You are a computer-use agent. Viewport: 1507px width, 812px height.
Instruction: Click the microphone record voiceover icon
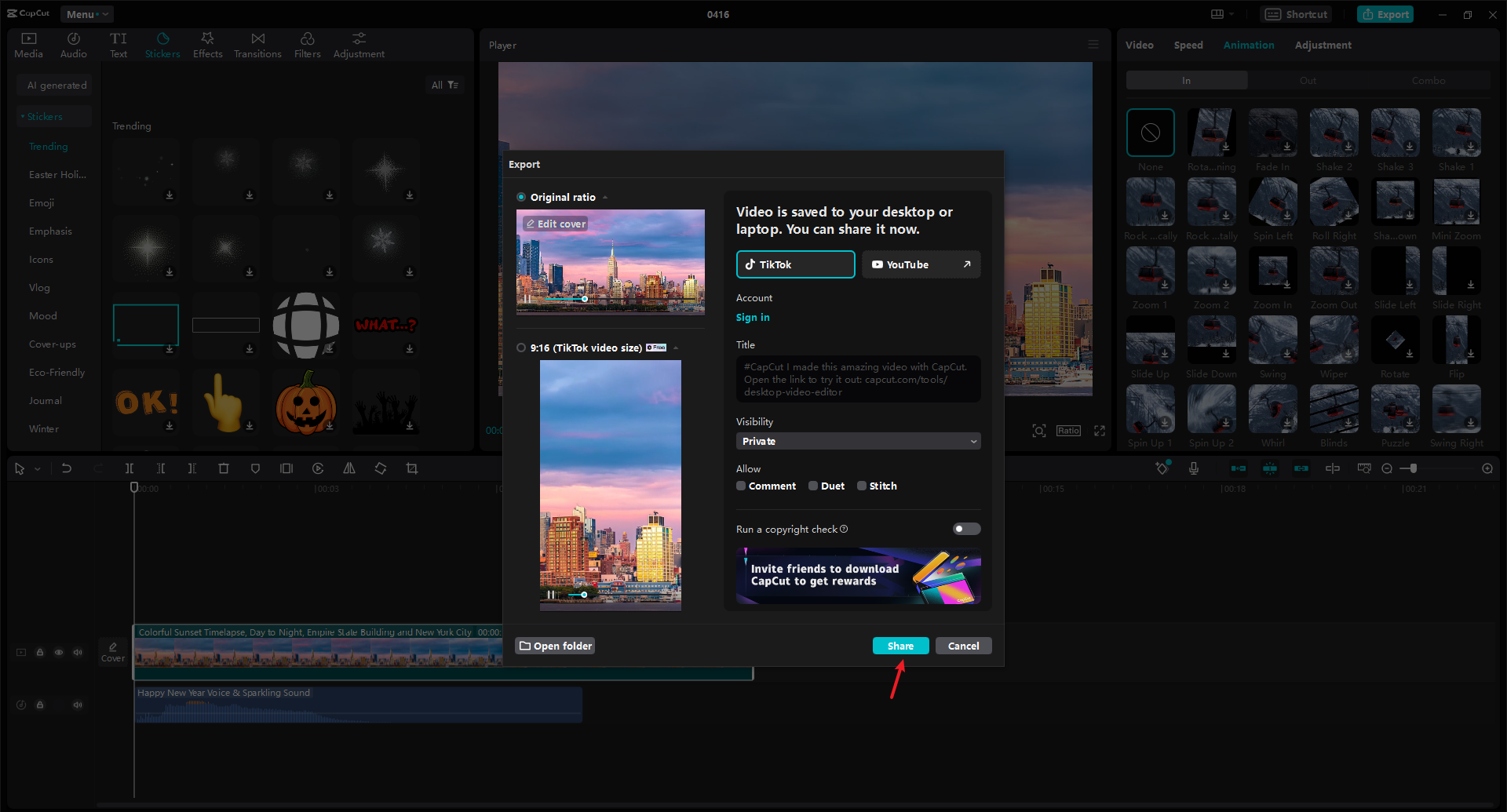click(1194, 468)
